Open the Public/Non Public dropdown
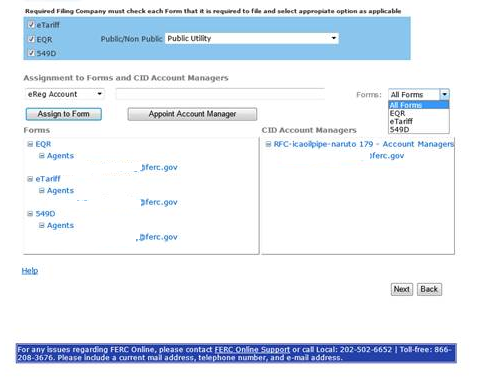Screen dimensions: 479x378 (252, 38)
